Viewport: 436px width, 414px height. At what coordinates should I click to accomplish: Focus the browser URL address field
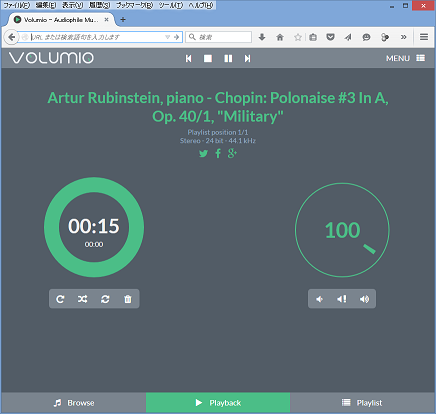tap(97, 37)
